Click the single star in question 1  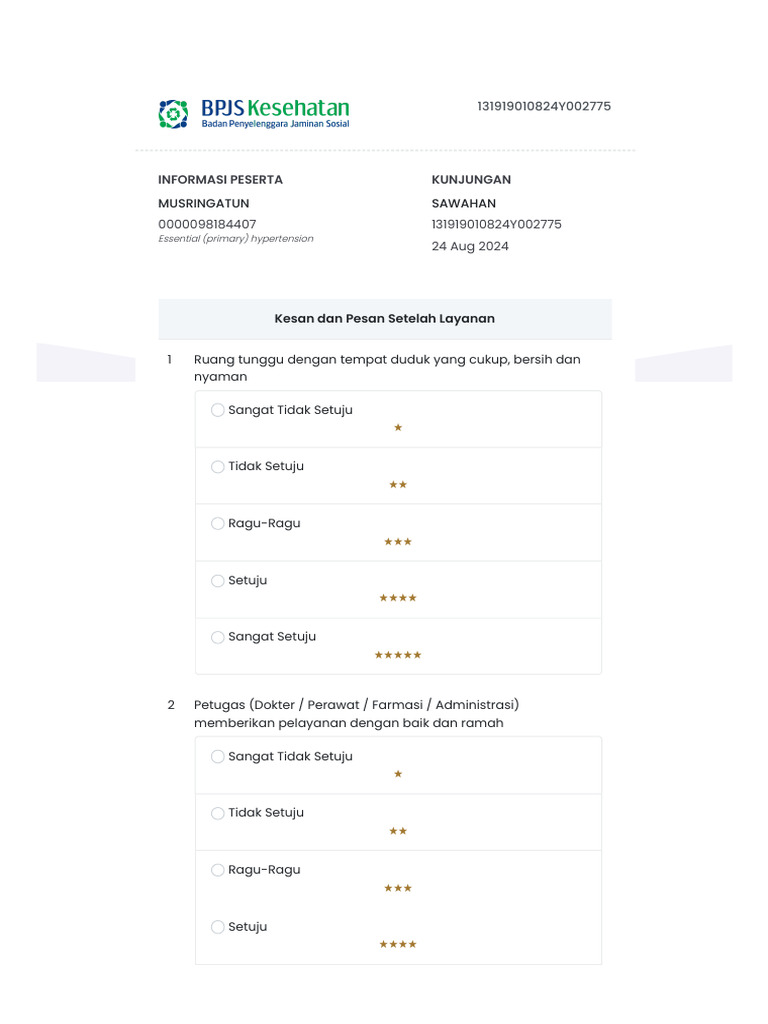398,428
